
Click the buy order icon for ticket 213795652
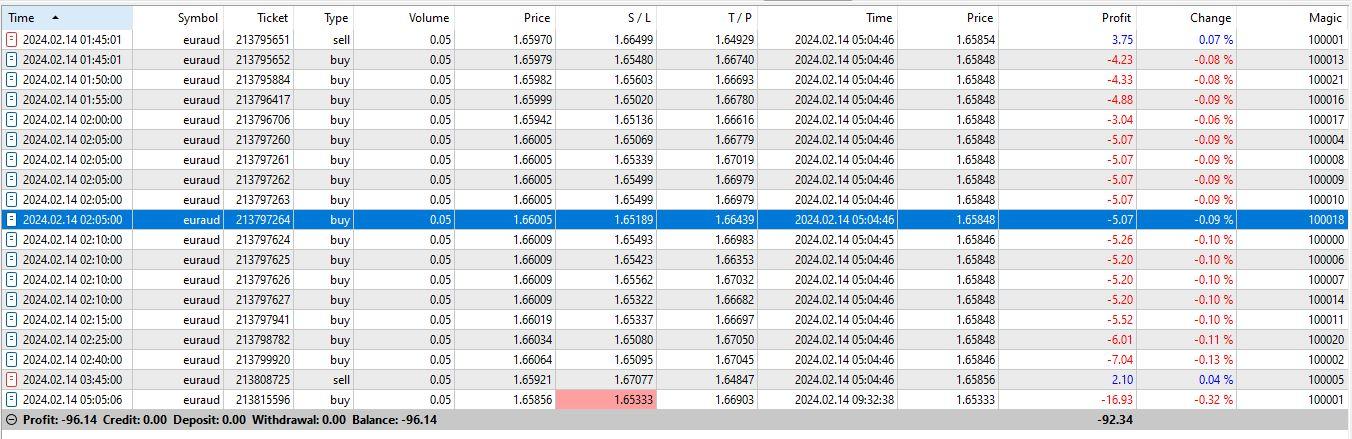coord(12,60)
